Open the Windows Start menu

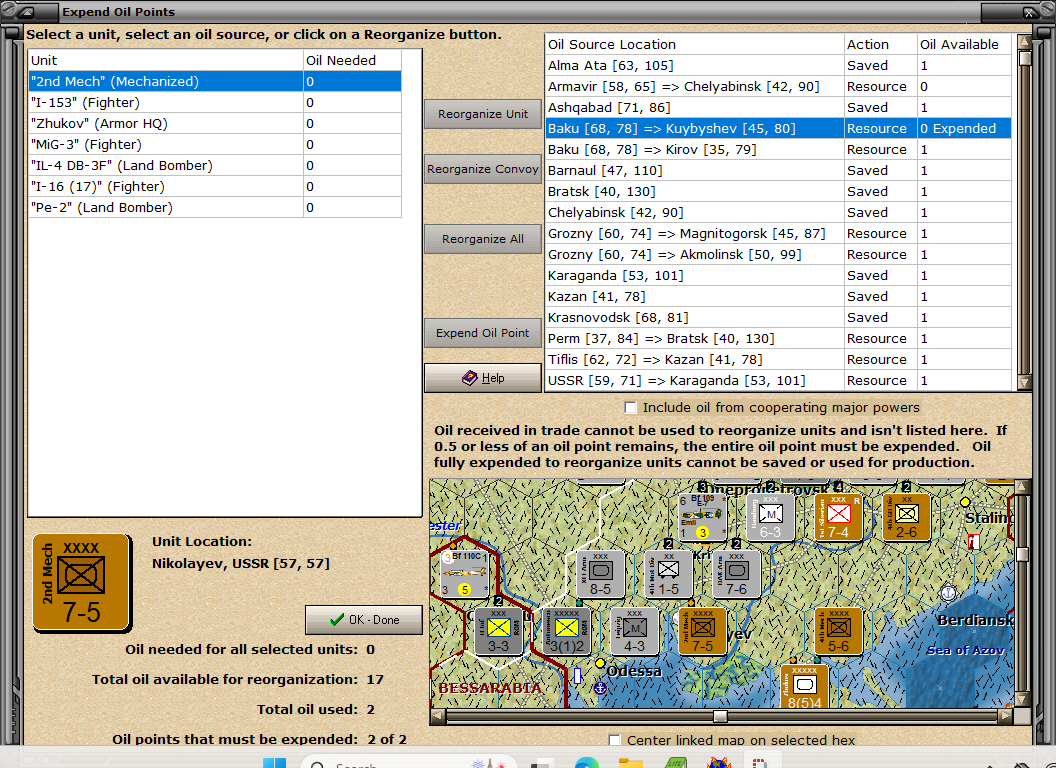274,763
